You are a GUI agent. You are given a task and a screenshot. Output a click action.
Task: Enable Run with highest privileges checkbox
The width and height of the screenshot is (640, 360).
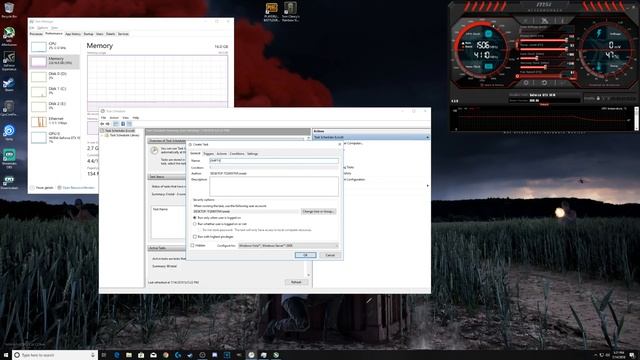(195, 237)
